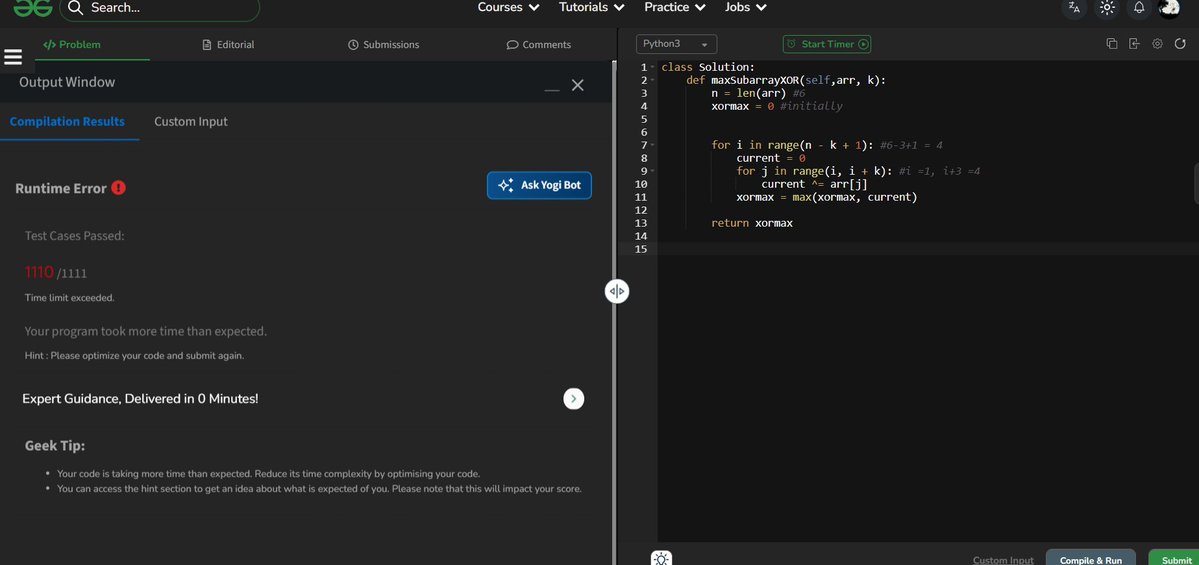Switch to the Comments tab

click(x=538, y=44)
